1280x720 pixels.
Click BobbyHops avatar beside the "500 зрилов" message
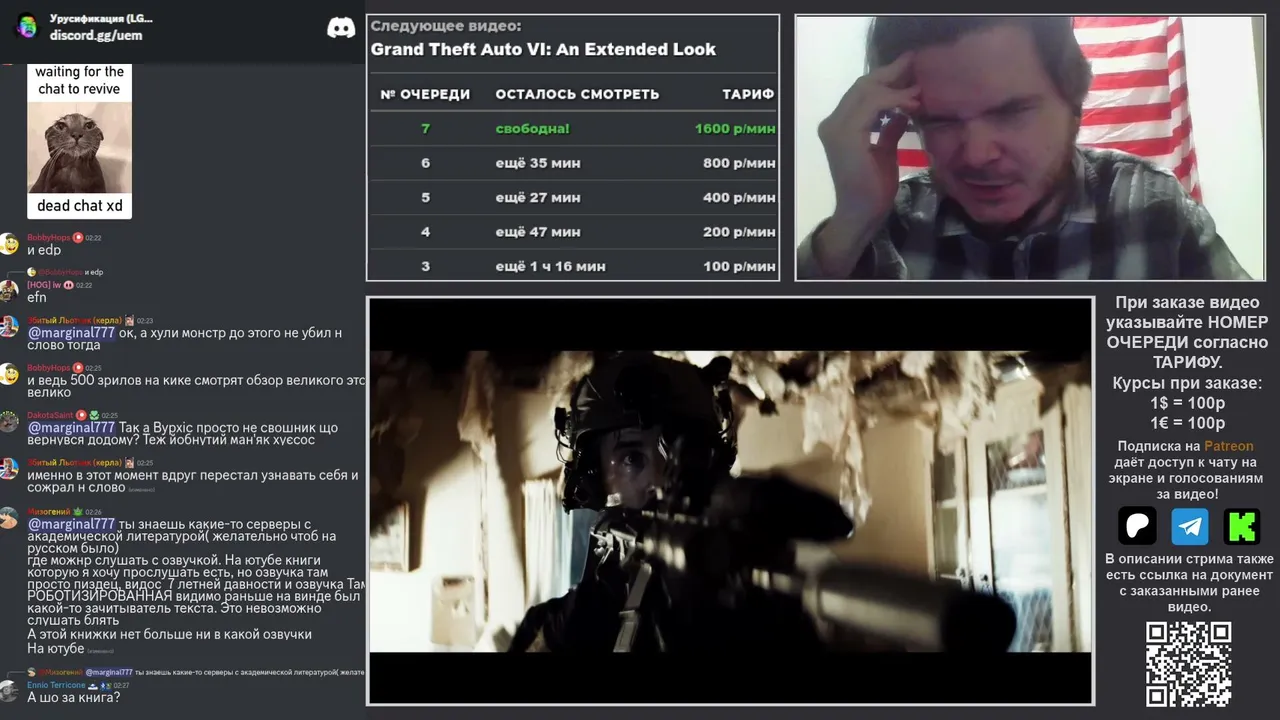[9, 374]
